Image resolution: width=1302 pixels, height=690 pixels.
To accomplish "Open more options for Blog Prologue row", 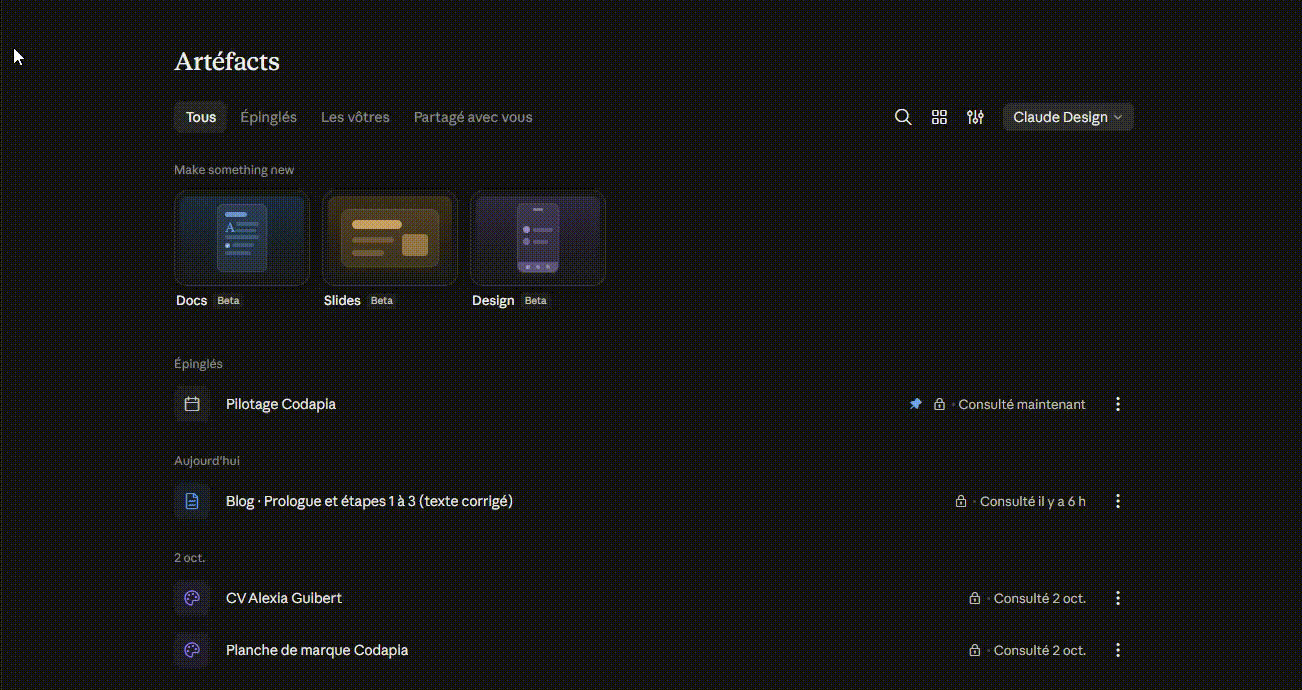I will (1118, 501).
